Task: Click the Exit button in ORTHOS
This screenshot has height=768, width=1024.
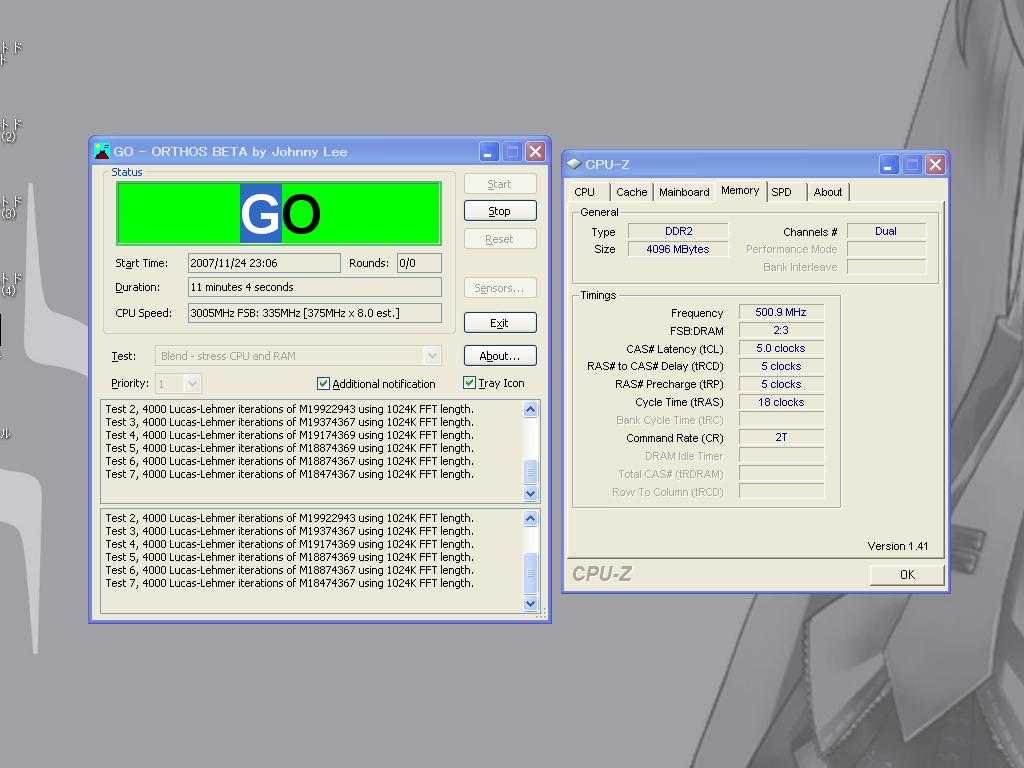Action: tap(500, 323)
